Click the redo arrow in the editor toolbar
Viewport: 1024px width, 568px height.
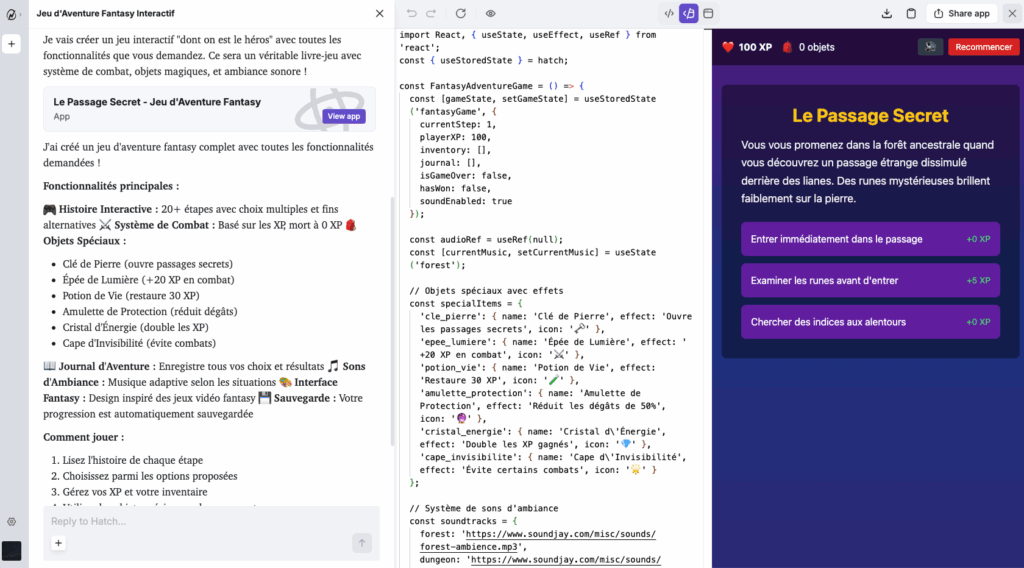click(432, 14)
